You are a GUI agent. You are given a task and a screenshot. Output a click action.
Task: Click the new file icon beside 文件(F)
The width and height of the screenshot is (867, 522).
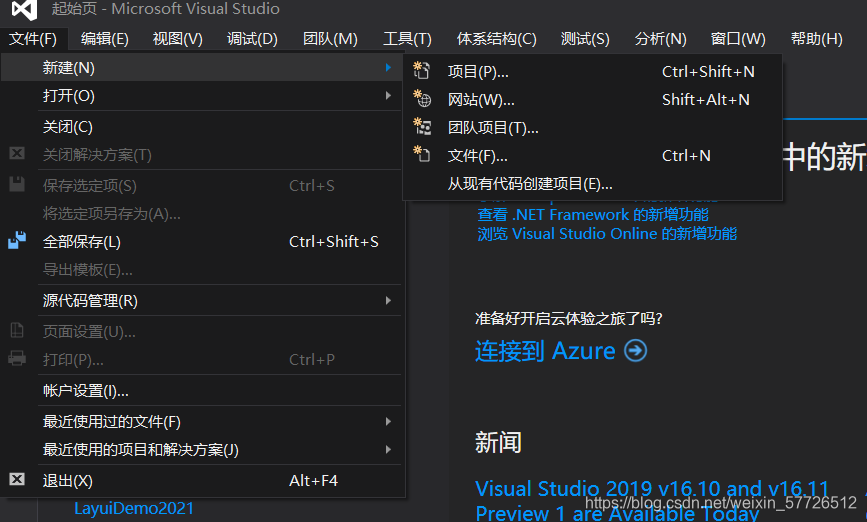422,155
